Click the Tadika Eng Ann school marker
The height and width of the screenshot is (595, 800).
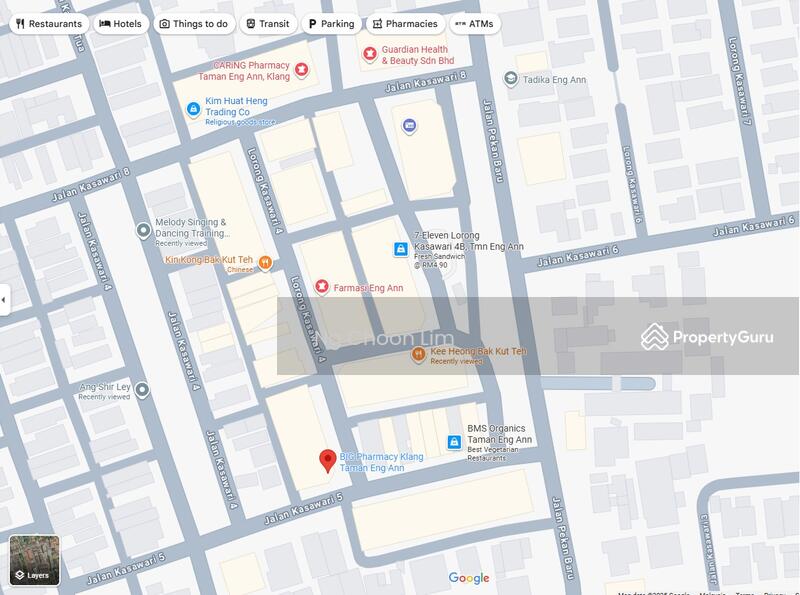pyautogui.click(x=510, y=79)
